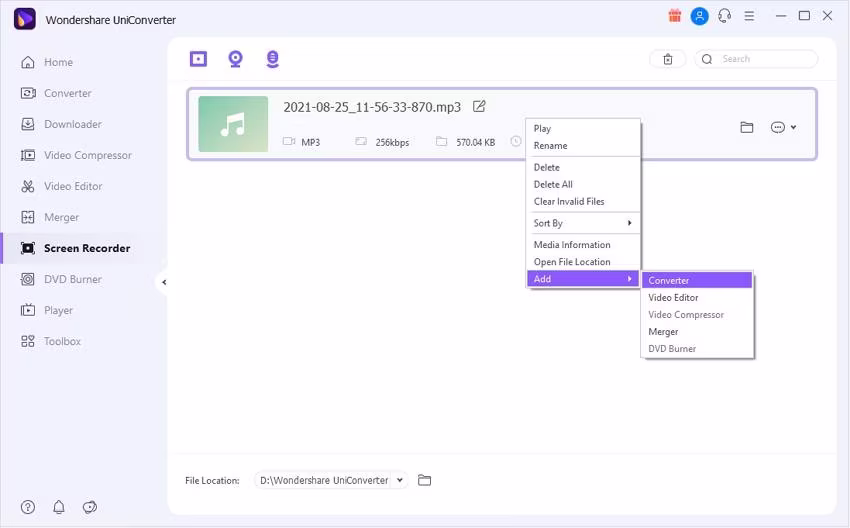The width and height of the screenshot is (850, 528).
Task: Browse file location with the folder icon
Action: click(x=424, y=480)
